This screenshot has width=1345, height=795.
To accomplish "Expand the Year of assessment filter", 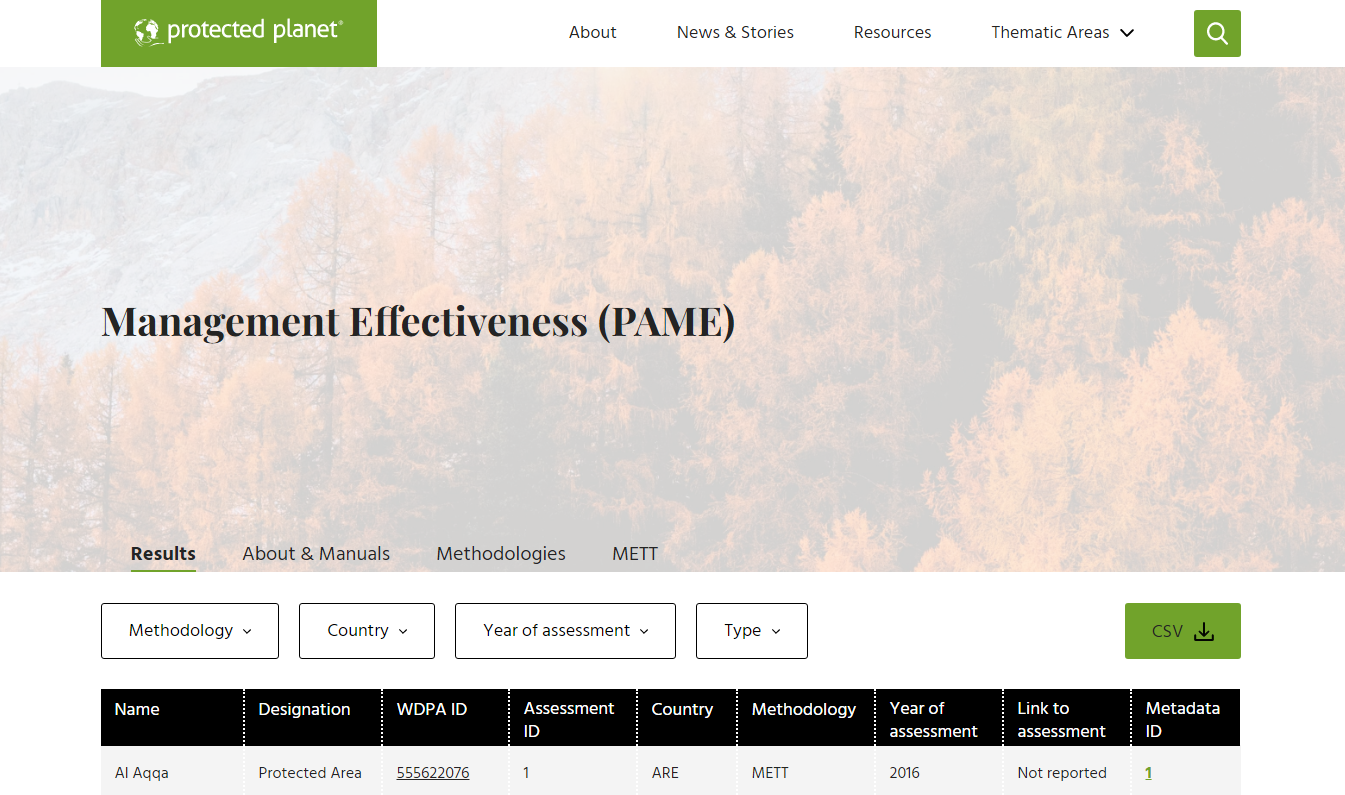I will [565, 631].
